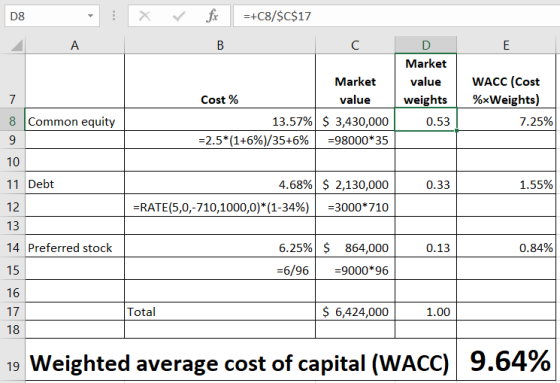Open the Insert Function fx icon
This screenshot has width=560, height=383.
click(212, 16)
